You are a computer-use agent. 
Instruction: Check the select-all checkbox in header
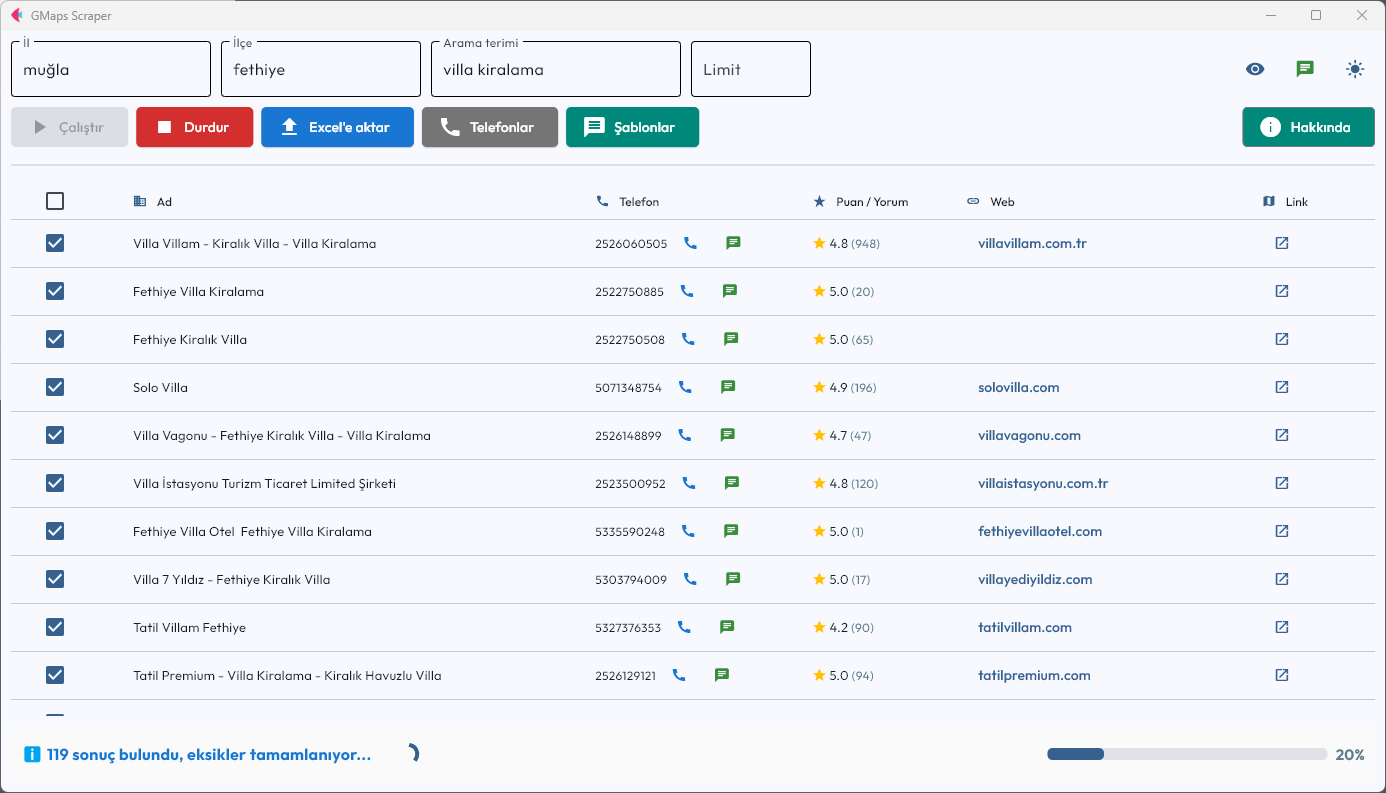tap(55, 201)
